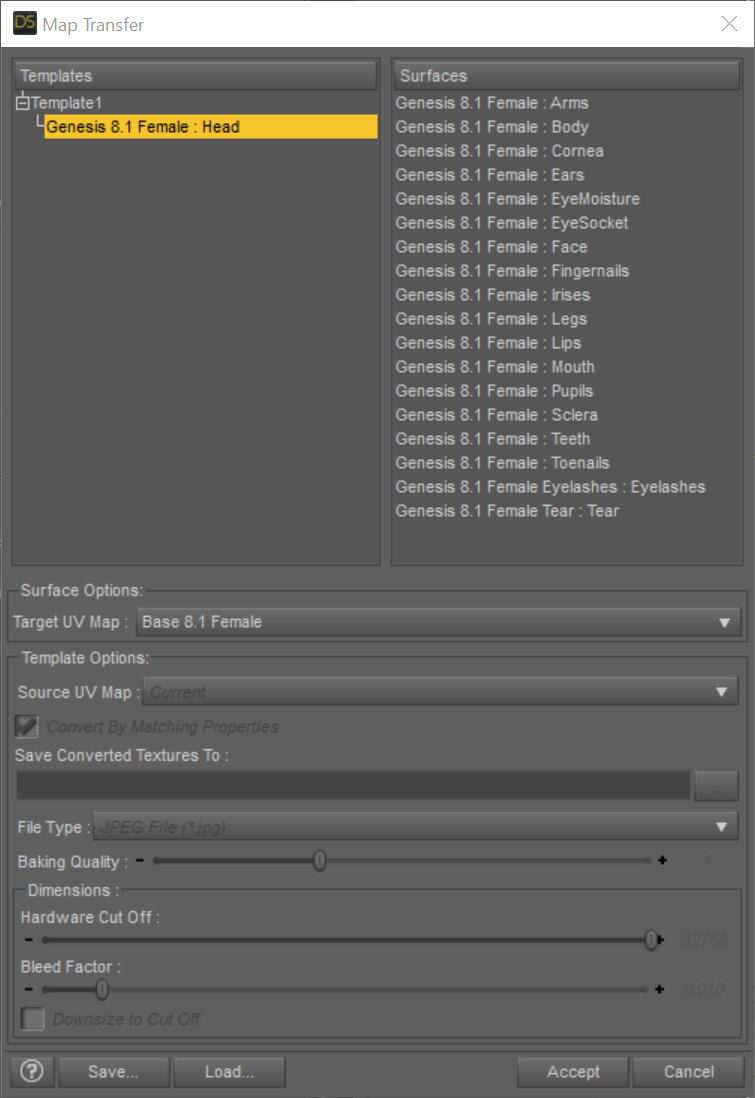Select Genesis 8.1 Female : Face surface
The image size is (755, 1098).
click(x=491, y=246)
